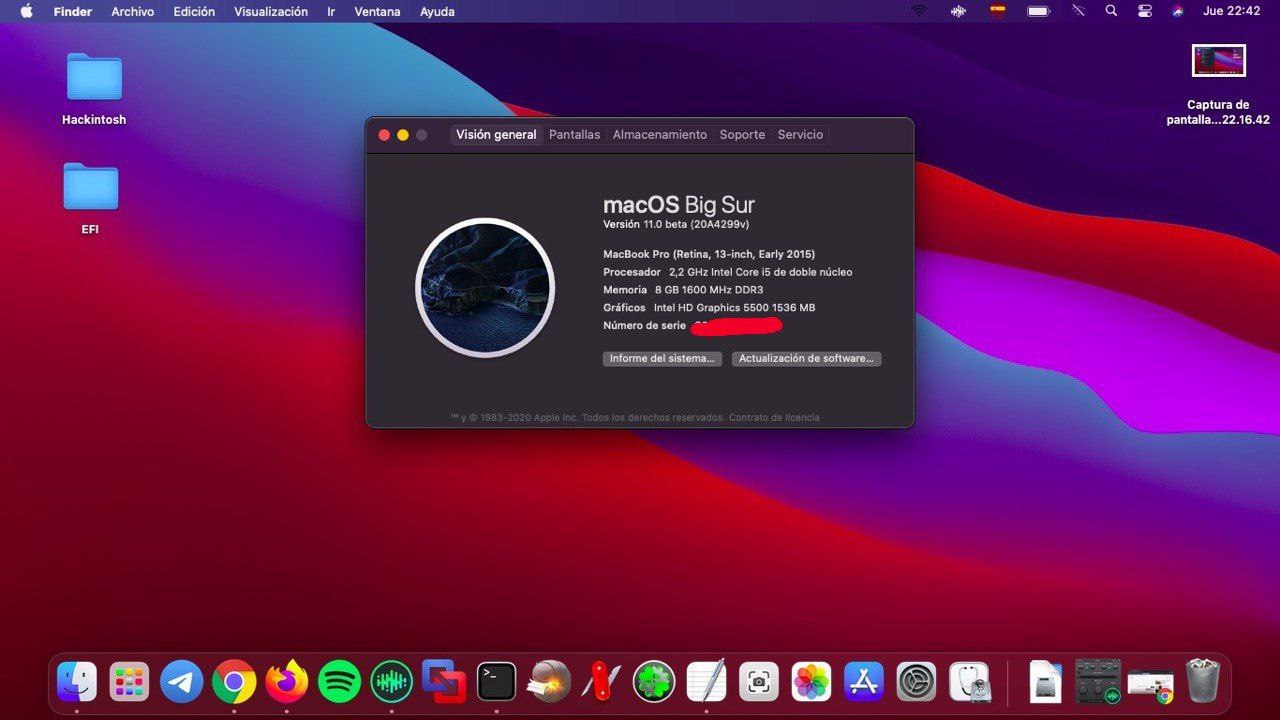Open Control Center in the menu bar
The width and height of the screenshot is (1280, 720).
[1145, 11]
